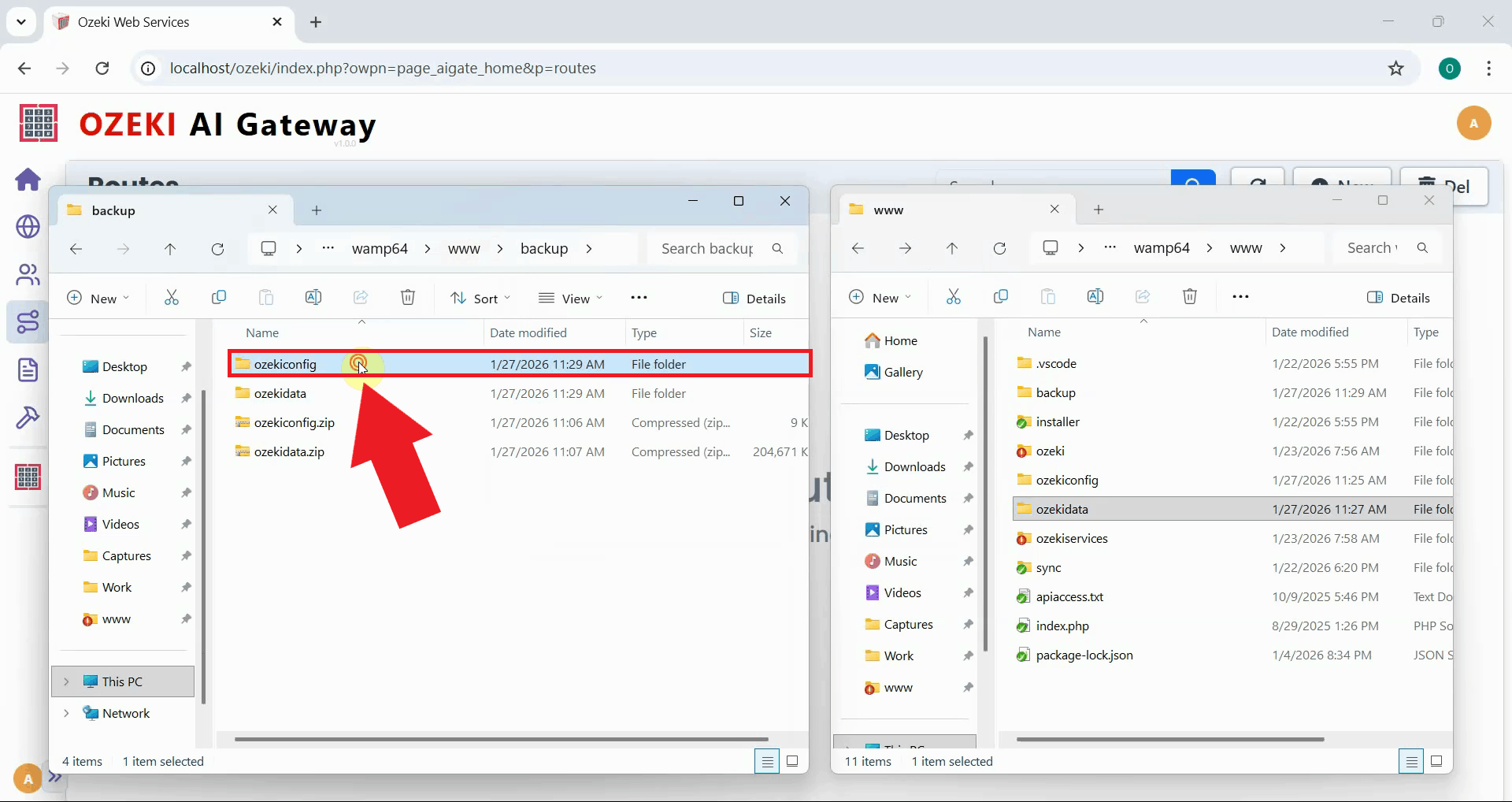Delete ozekidata using the trash icon
The image size is (1512, 802).
[1189, 297]
